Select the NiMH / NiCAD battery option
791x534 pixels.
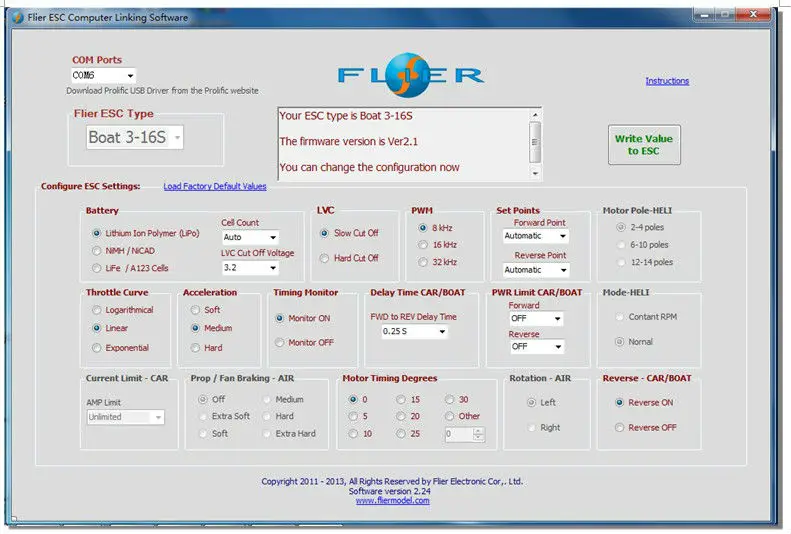pyautogui.click(x=97, y=251)
